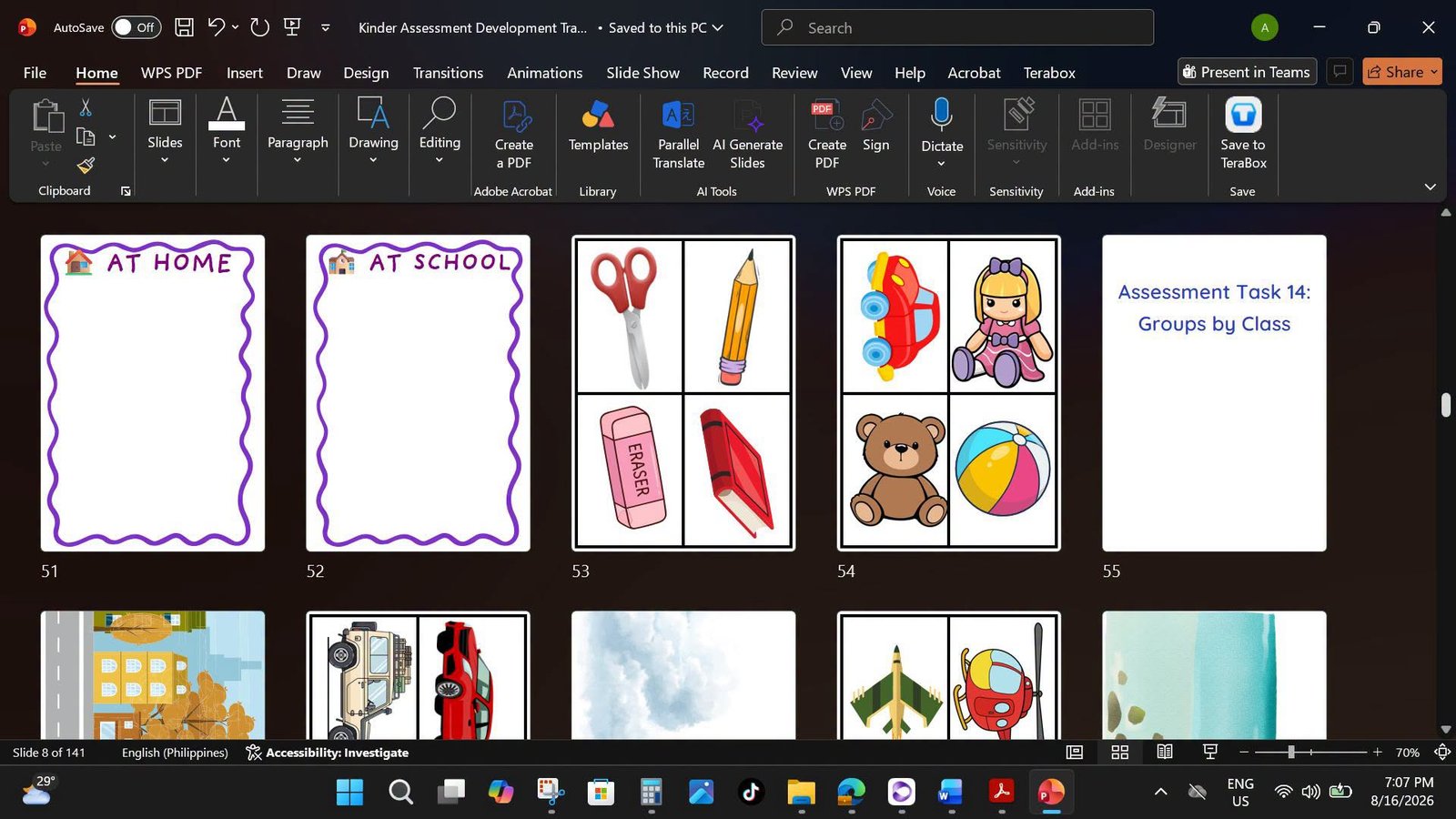Viewport: 1456px width, 819px height.
Task: Expand the Paragraph dropdown
Action: pyautogui.click(x=298, y=160)
